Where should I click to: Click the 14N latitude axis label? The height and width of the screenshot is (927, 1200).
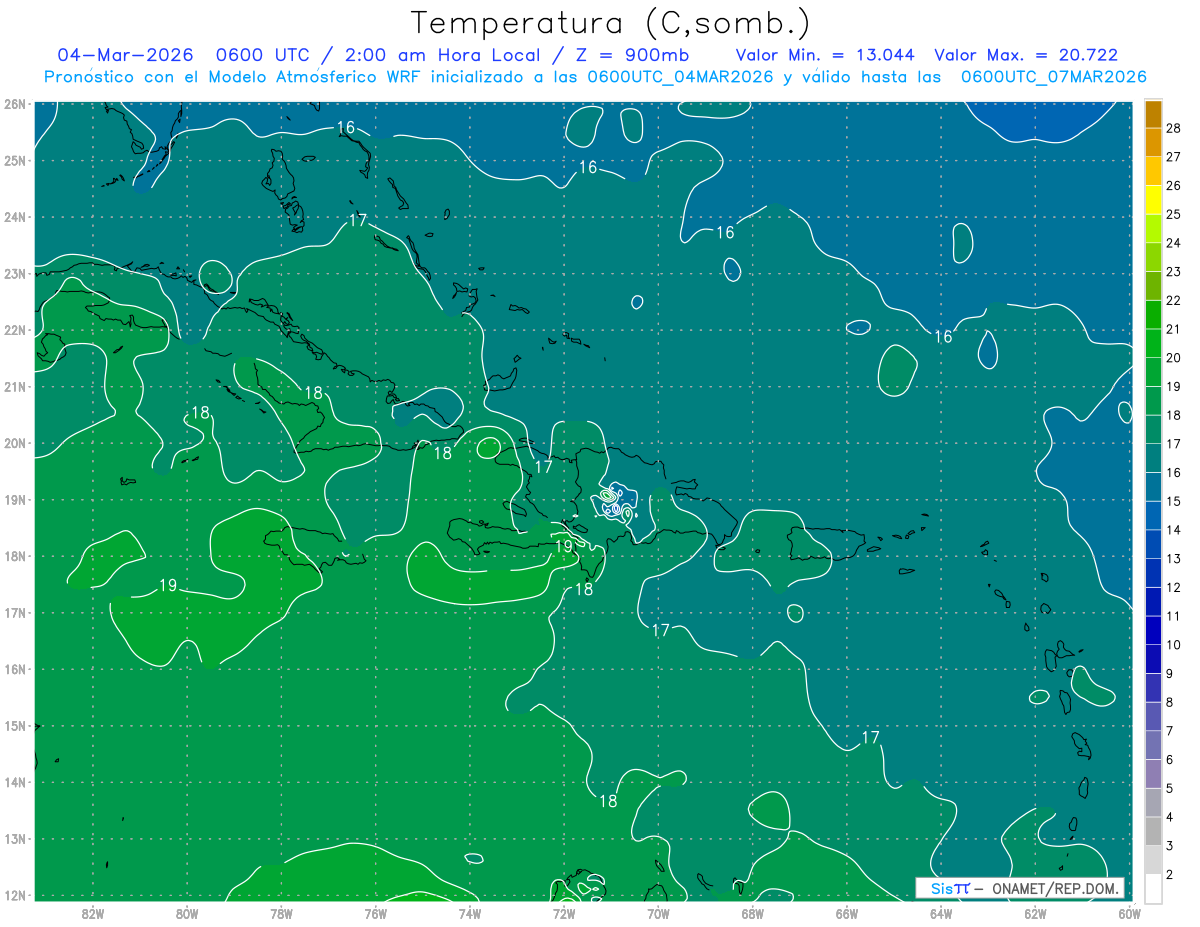pyautogui.click(x=15, y=782)
